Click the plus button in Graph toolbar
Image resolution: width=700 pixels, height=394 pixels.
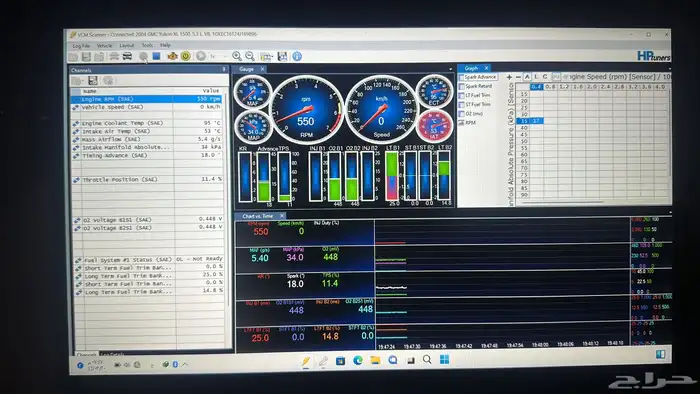509,77
